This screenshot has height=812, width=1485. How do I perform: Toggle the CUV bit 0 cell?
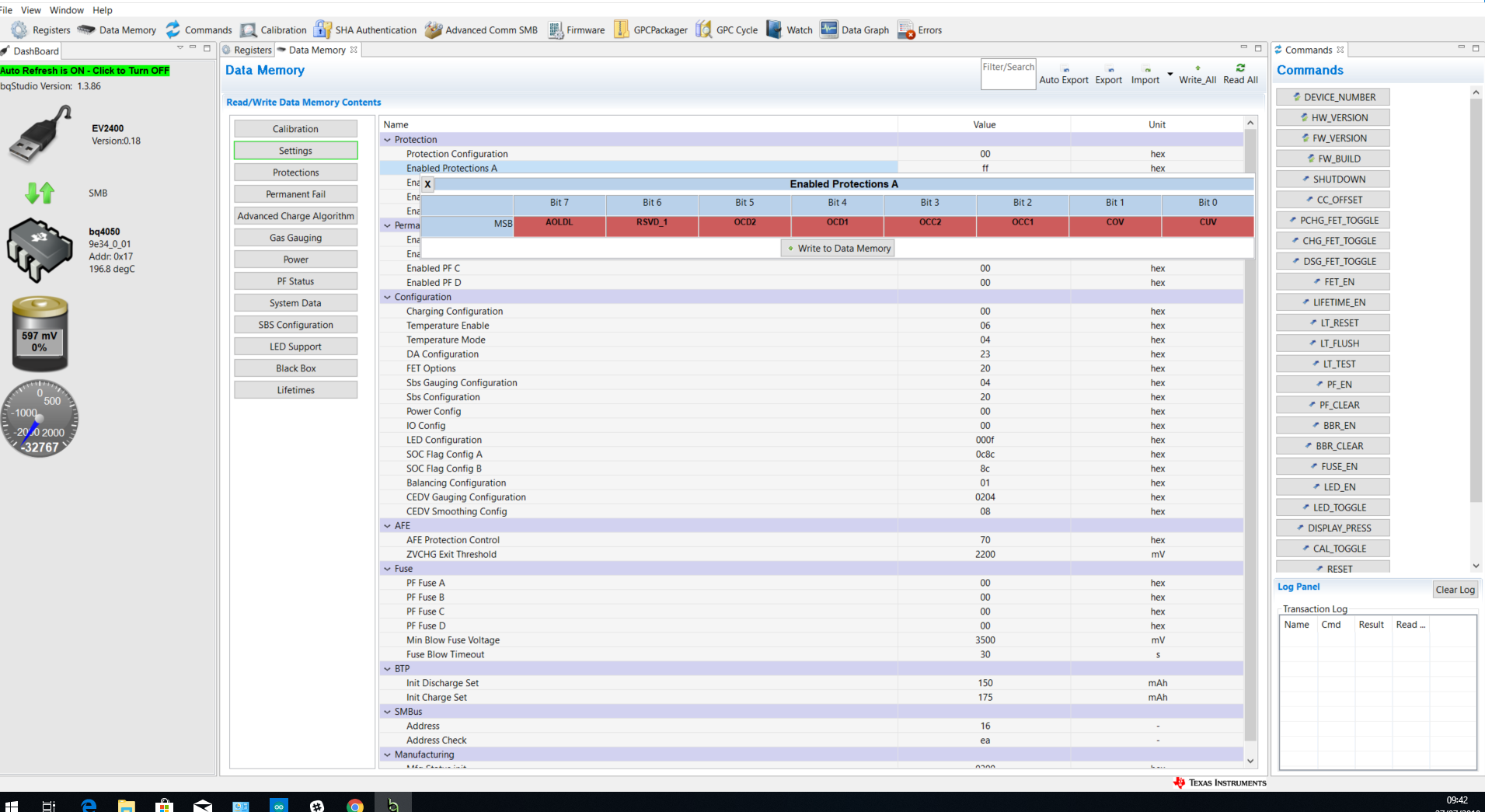pos(1208,222)
